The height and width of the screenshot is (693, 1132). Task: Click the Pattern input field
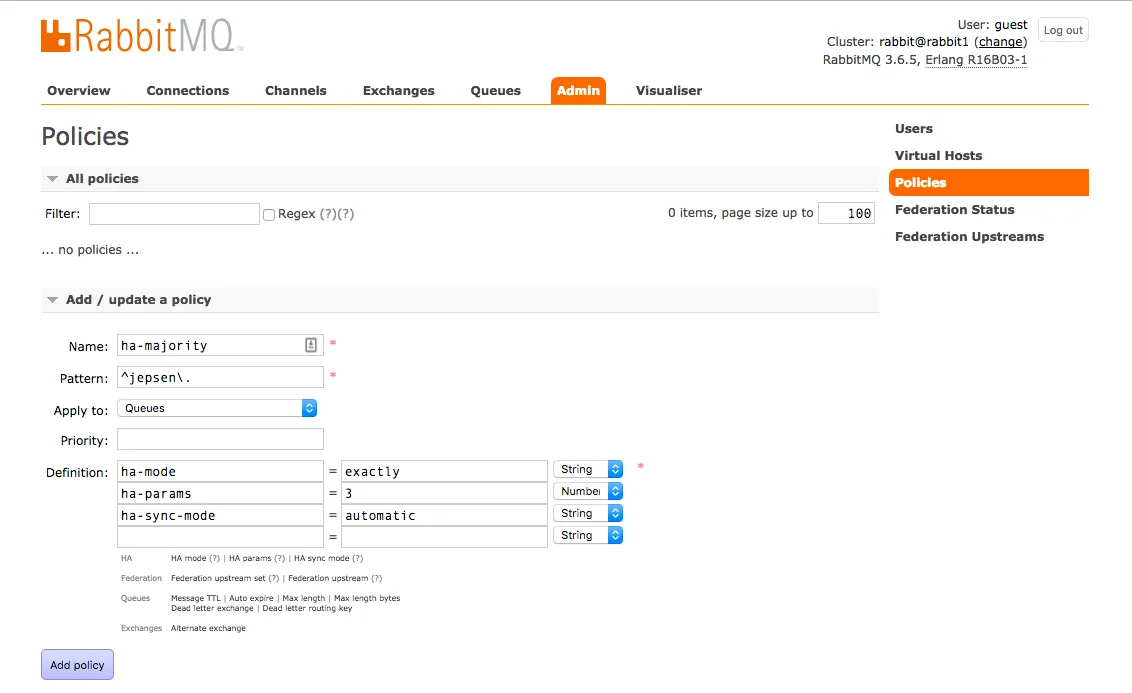pos(220,377)
